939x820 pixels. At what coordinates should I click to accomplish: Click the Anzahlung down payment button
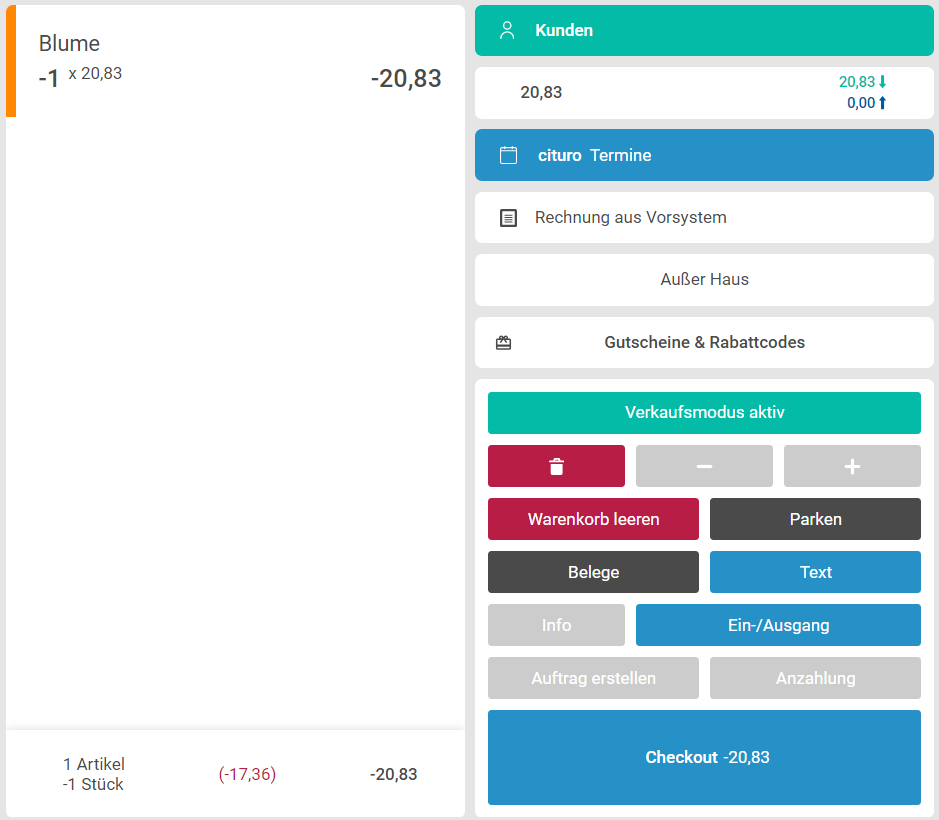pos(815,678)
